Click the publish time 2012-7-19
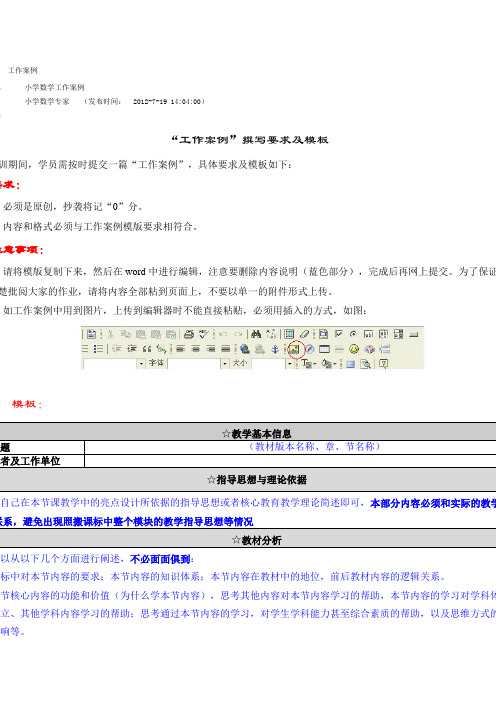The image size is (496, 702). pyautogui.click(x=150, y=102)
